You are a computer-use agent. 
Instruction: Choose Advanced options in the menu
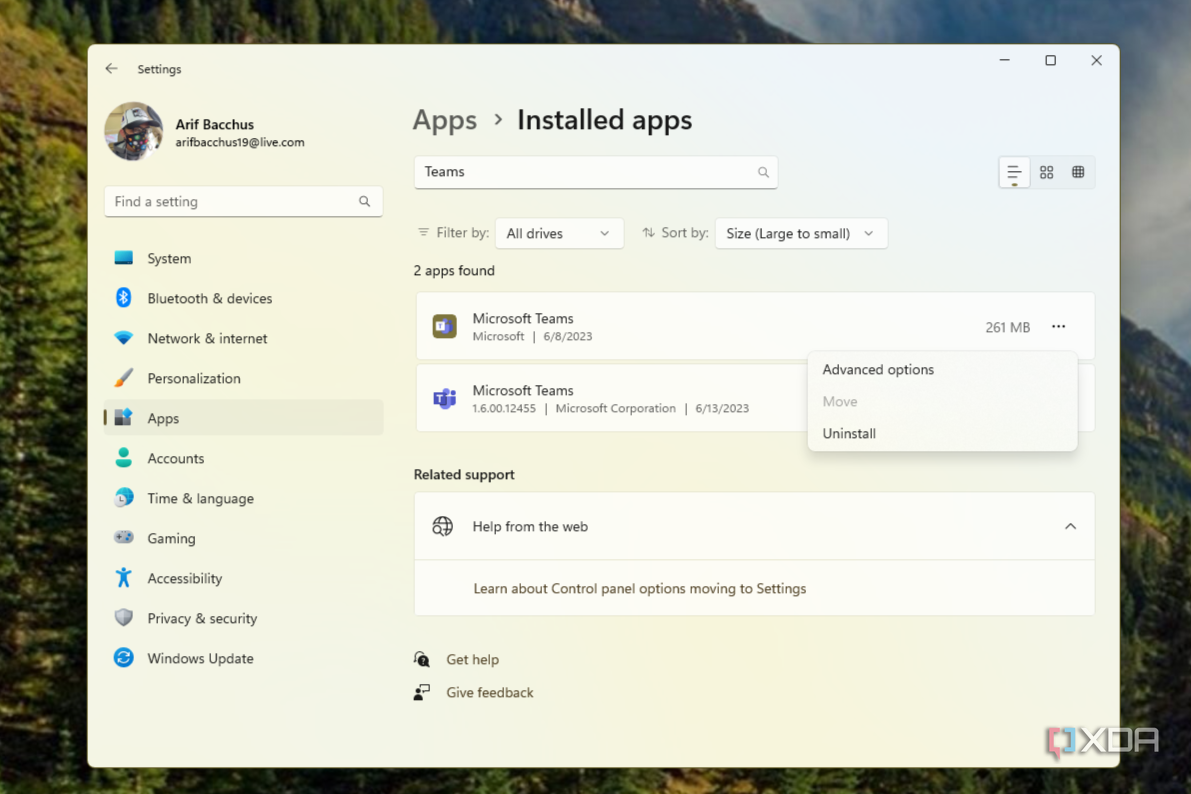click(878, 369)
